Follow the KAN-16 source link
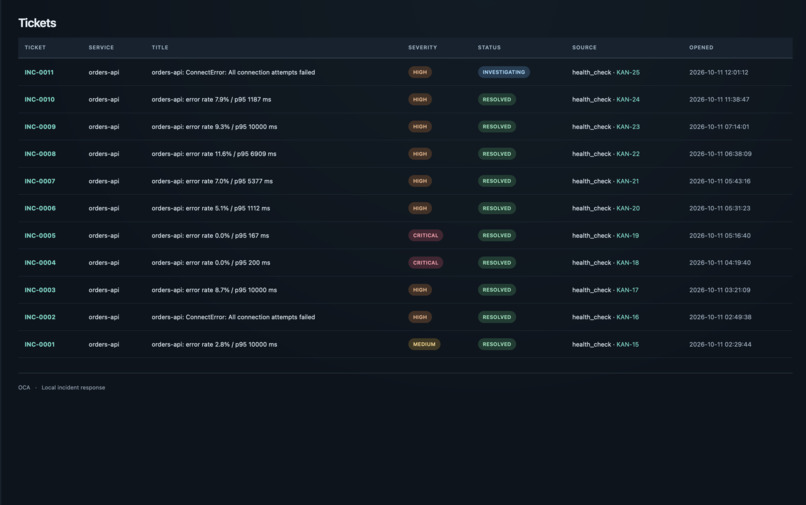 click(x=627, y=317)
